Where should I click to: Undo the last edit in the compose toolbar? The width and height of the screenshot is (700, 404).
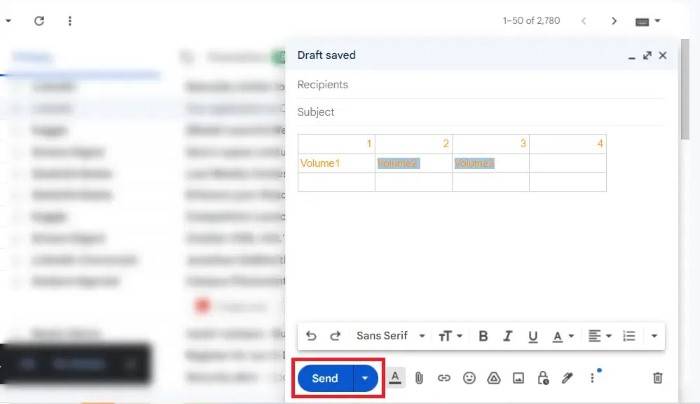pos(311,336)
